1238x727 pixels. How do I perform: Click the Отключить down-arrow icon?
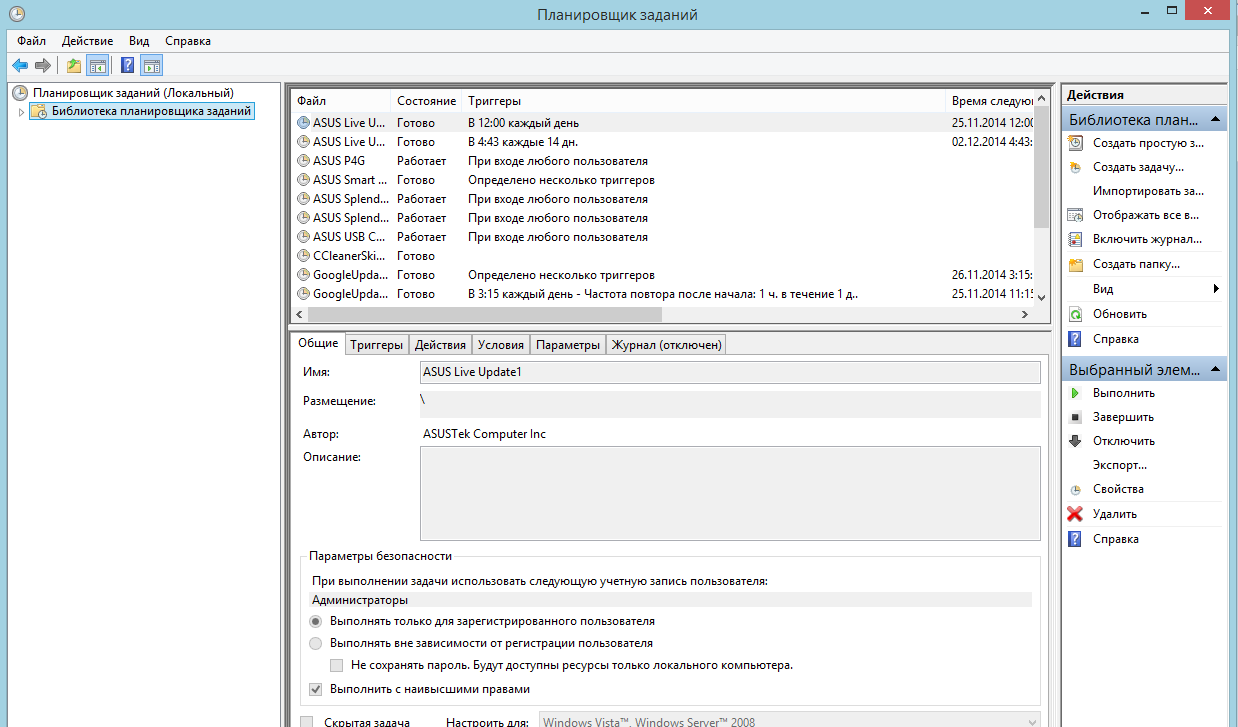click(x=1075, y=441)
